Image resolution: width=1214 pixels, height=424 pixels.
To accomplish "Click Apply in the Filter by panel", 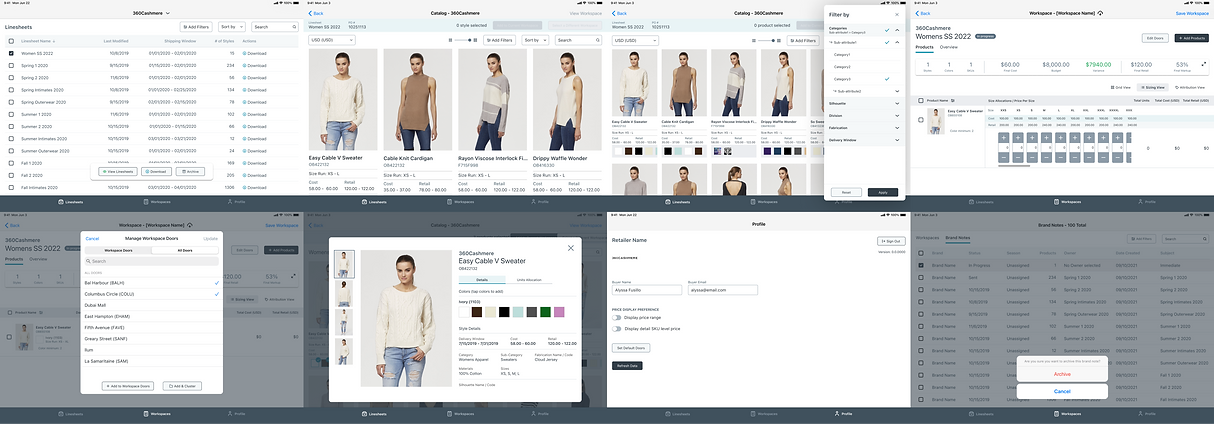I will point(882,191).
